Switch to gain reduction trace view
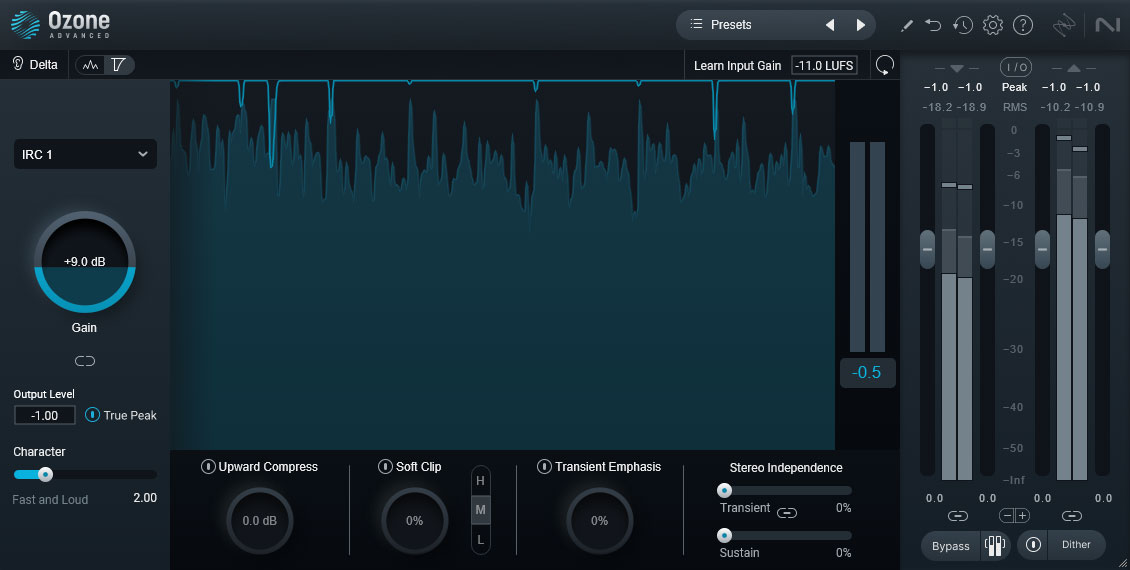Image resolution: width=1130 pixels, height=570 pixels. pos(119,65)
